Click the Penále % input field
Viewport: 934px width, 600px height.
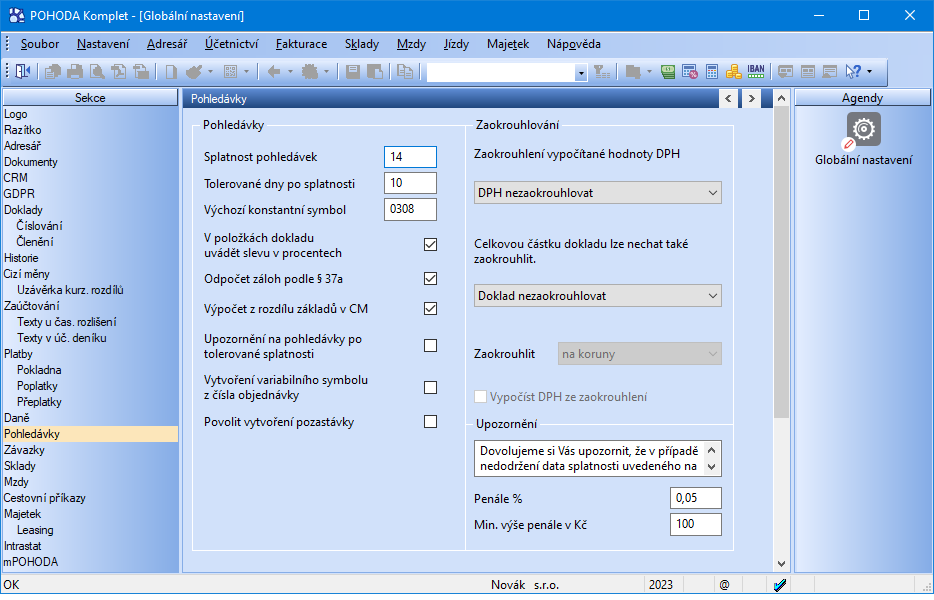[x=695, y=498]
